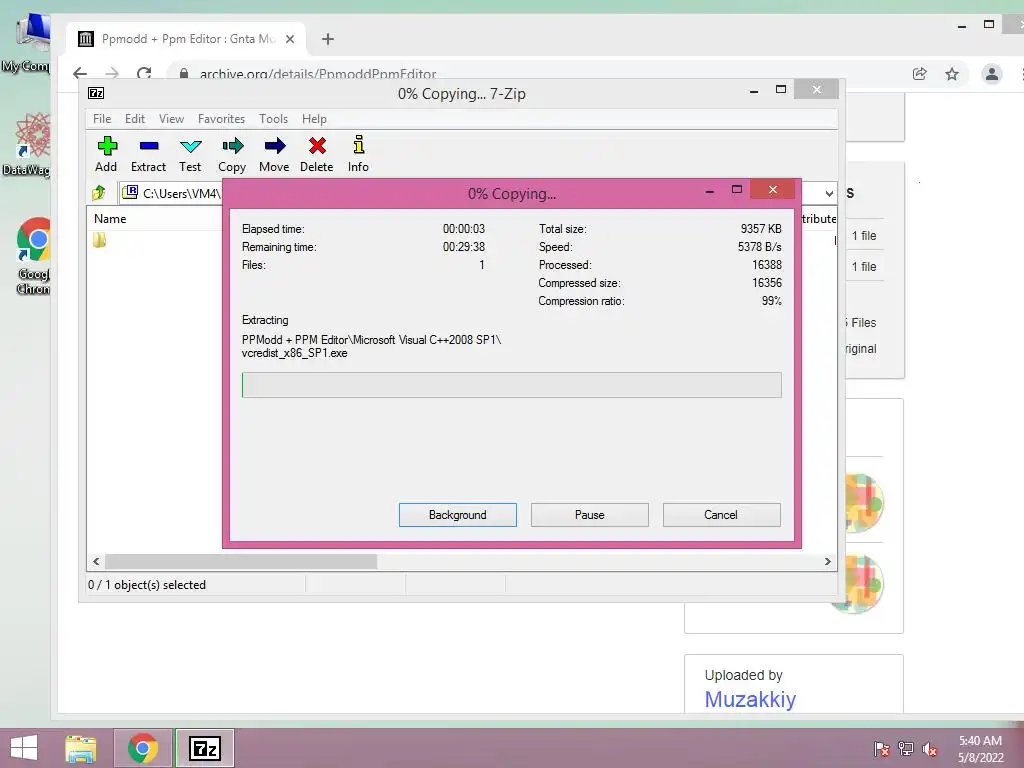Select the Ppmodd + Ppm Editor browser tab

(x=187, y=39)
